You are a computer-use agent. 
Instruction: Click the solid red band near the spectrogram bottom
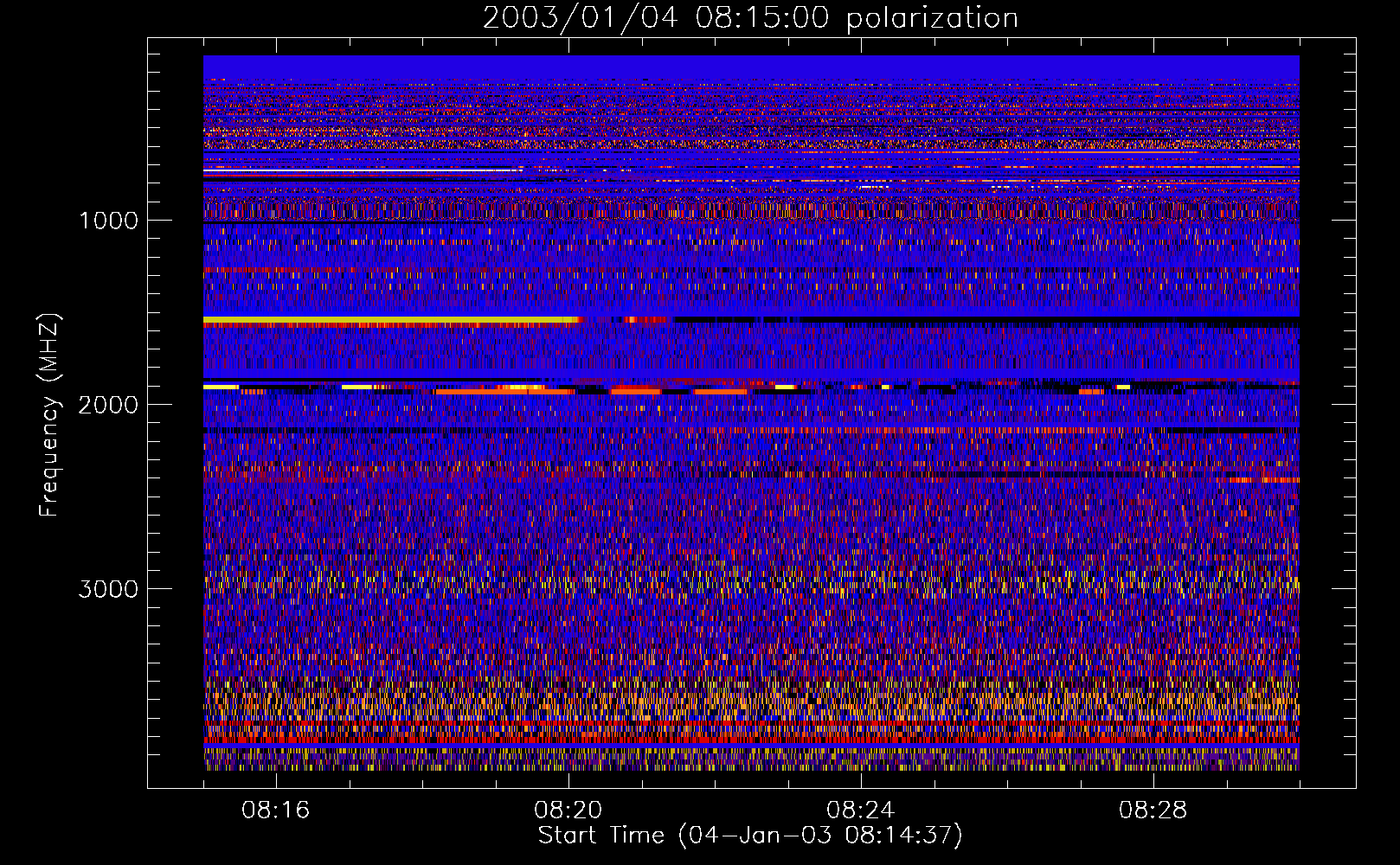pyautogui.click(x=751, y=740)
